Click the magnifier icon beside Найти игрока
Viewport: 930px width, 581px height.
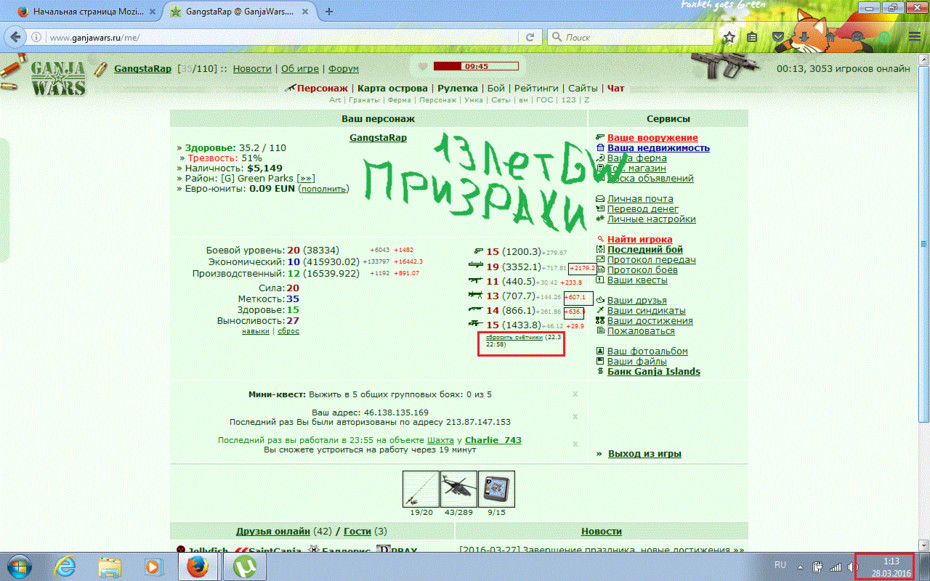coord(600,239)
